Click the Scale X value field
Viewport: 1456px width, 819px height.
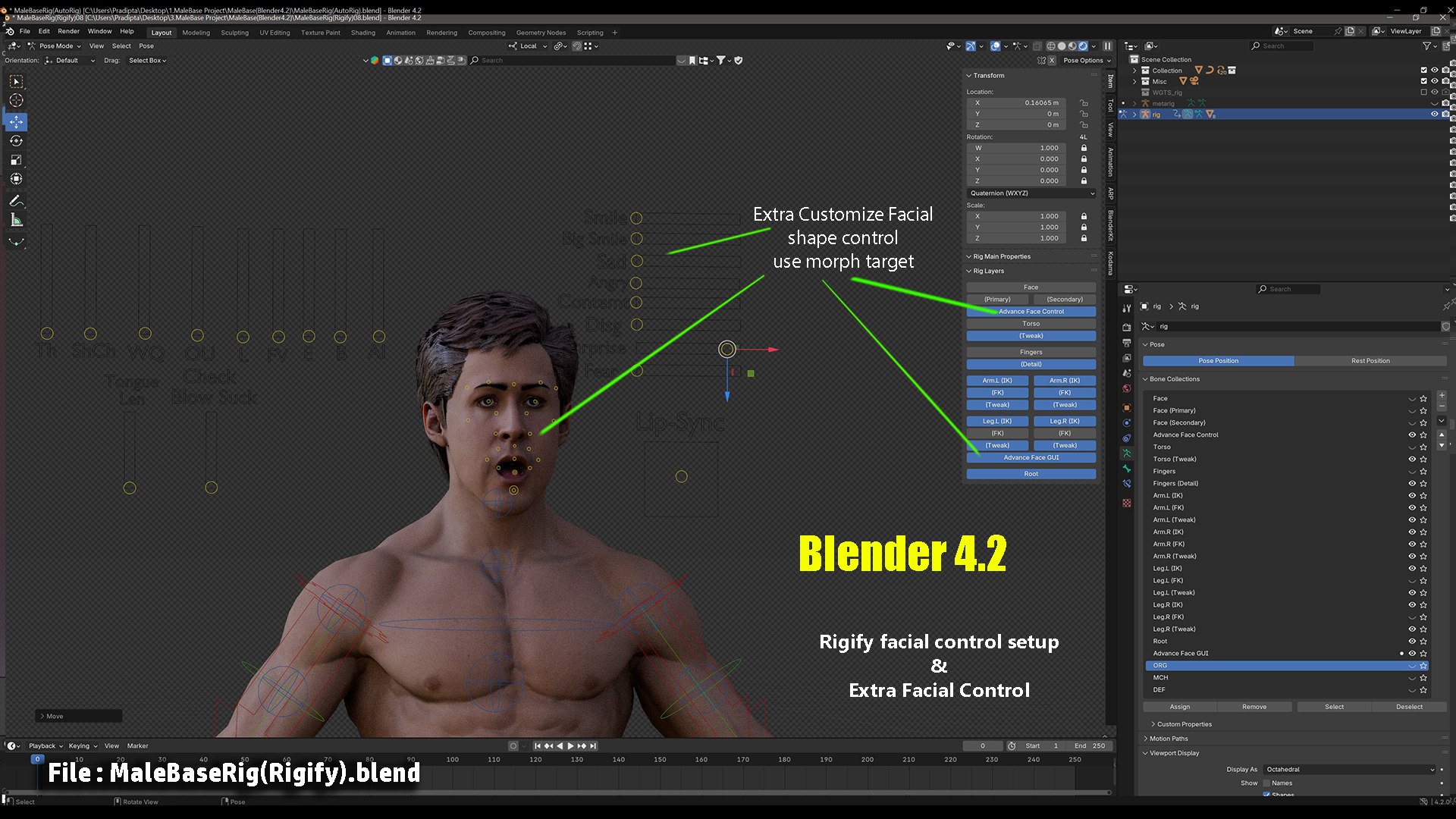click(x=1016, y=216)
